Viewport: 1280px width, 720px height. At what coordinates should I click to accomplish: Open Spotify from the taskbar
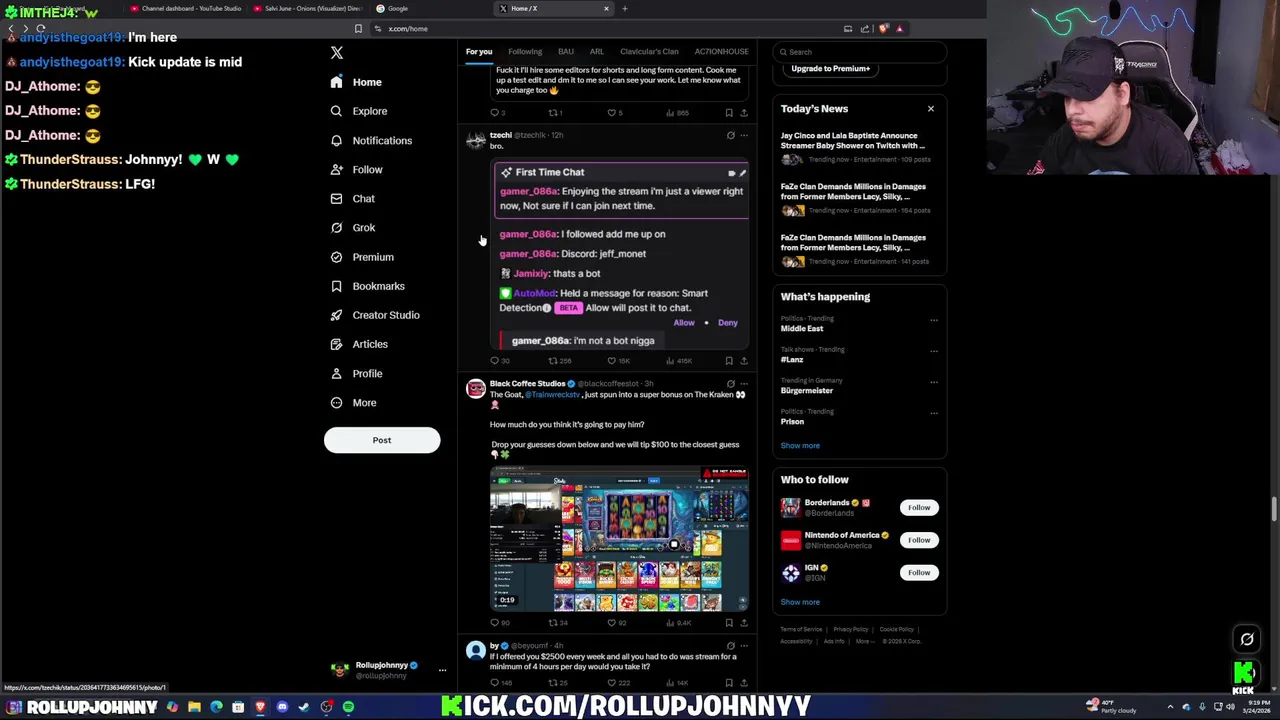pos(348,707)
